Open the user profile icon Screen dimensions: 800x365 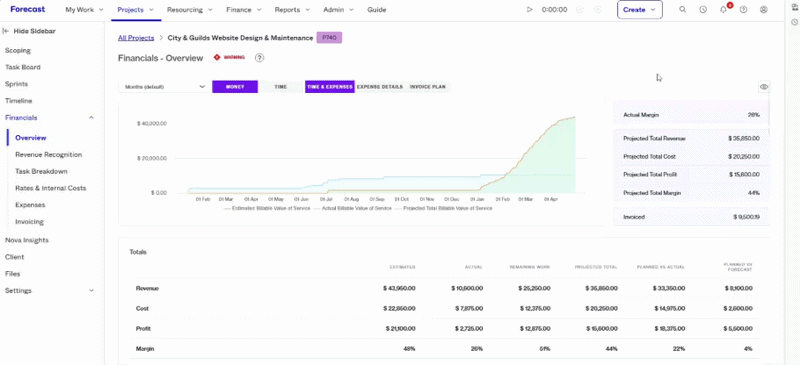click(764, 10)
